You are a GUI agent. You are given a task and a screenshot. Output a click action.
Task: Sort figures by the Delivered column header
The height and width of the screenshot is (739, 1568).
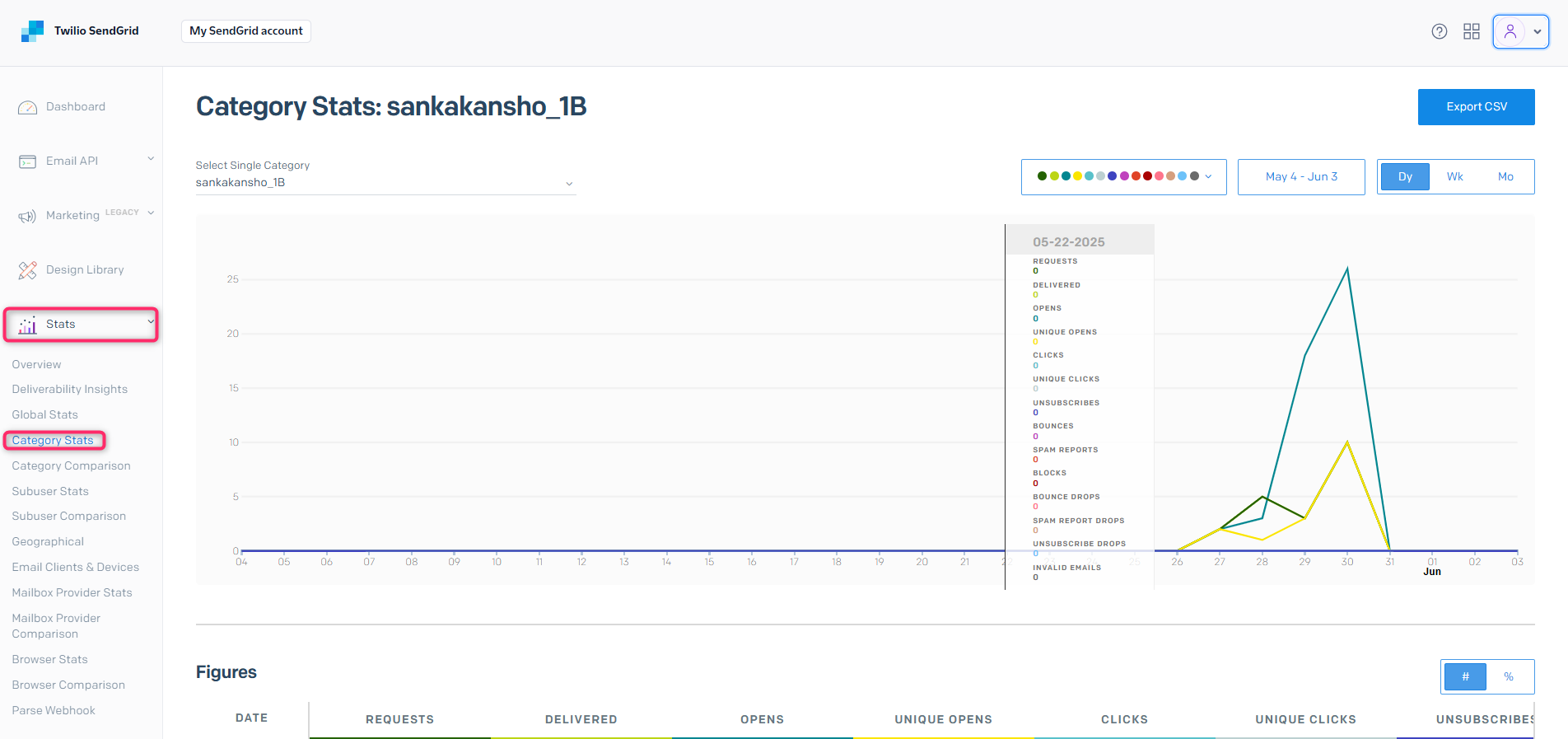581,719
